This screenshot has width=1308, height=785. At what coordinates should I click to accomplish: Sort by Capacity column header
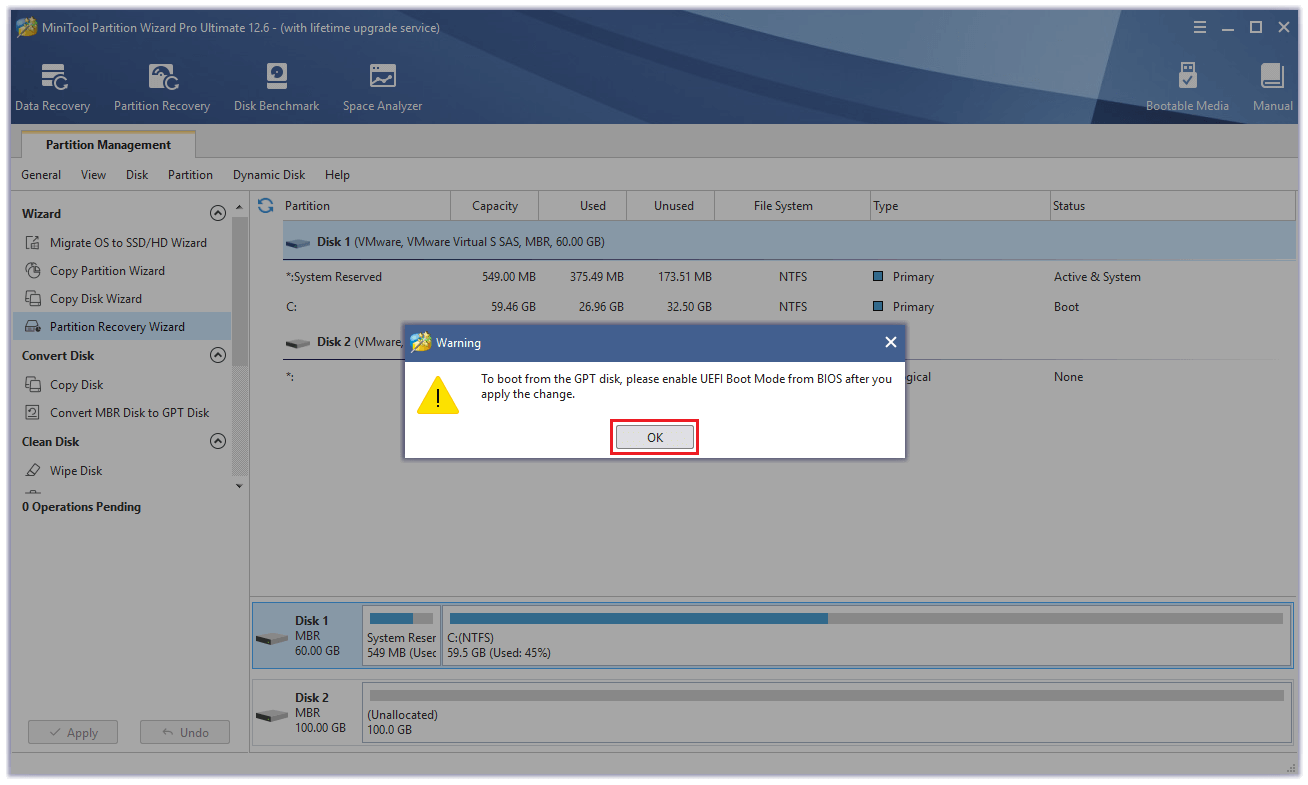pyautogui.click(x=495, y=206)
